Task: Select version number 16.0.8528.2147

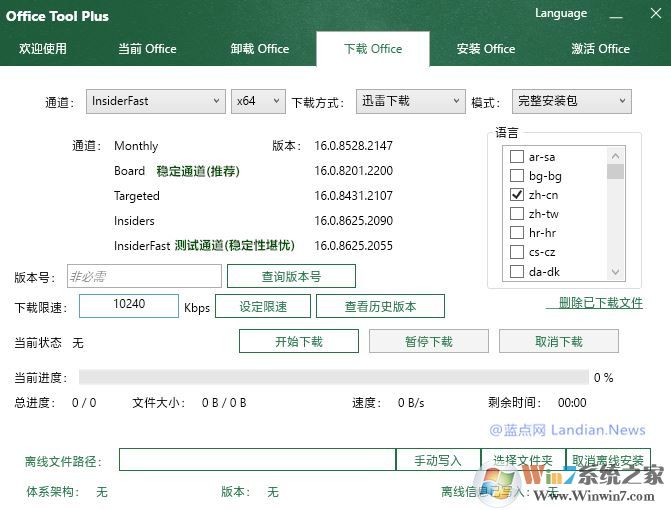Action: click(353, 146)
